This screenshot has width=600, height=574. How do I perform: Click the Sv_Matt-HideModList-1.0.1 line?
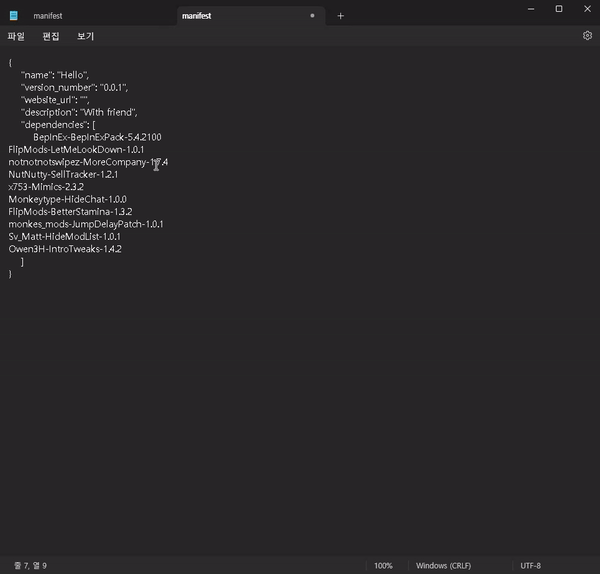tap(64, 236)
